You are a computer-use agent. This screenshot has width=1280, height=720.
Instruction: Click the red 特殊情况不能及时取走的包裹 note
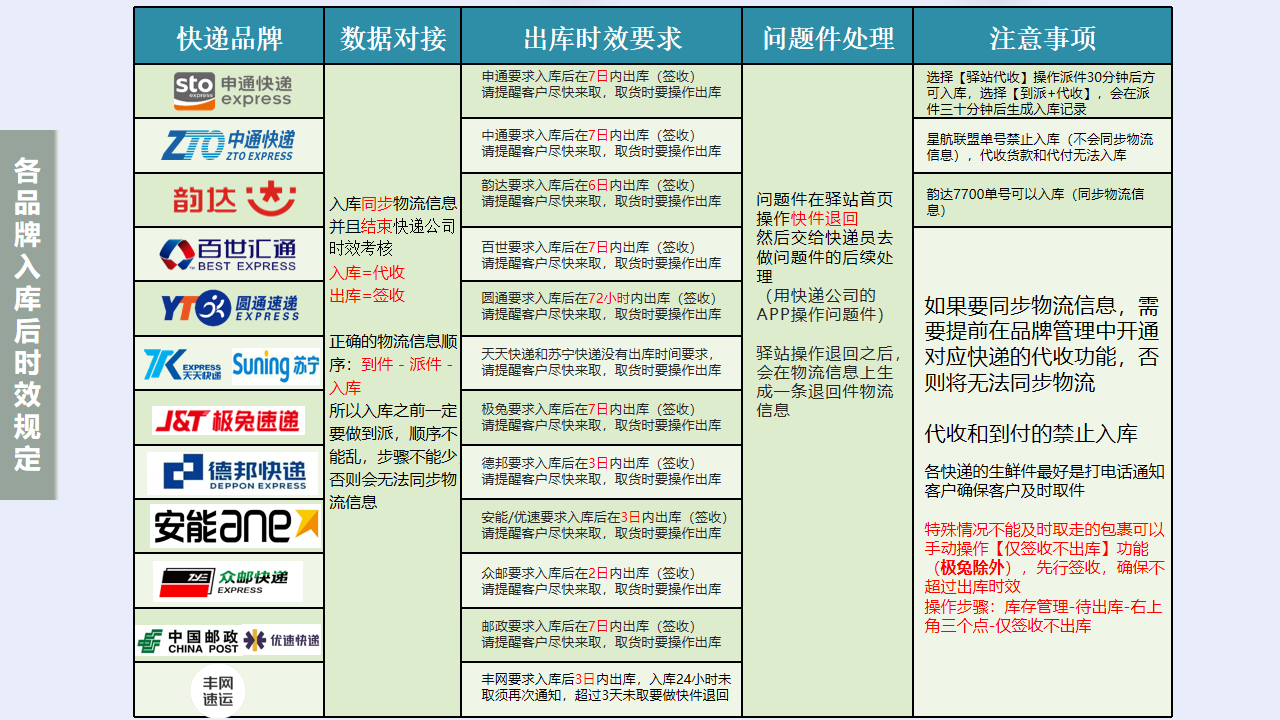1044,558
